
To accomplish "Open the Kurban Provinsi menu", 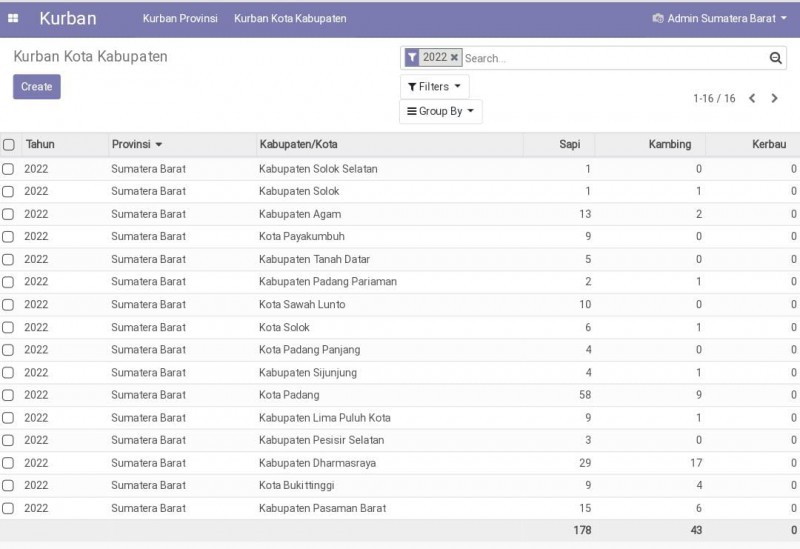I will pos(180,18).
